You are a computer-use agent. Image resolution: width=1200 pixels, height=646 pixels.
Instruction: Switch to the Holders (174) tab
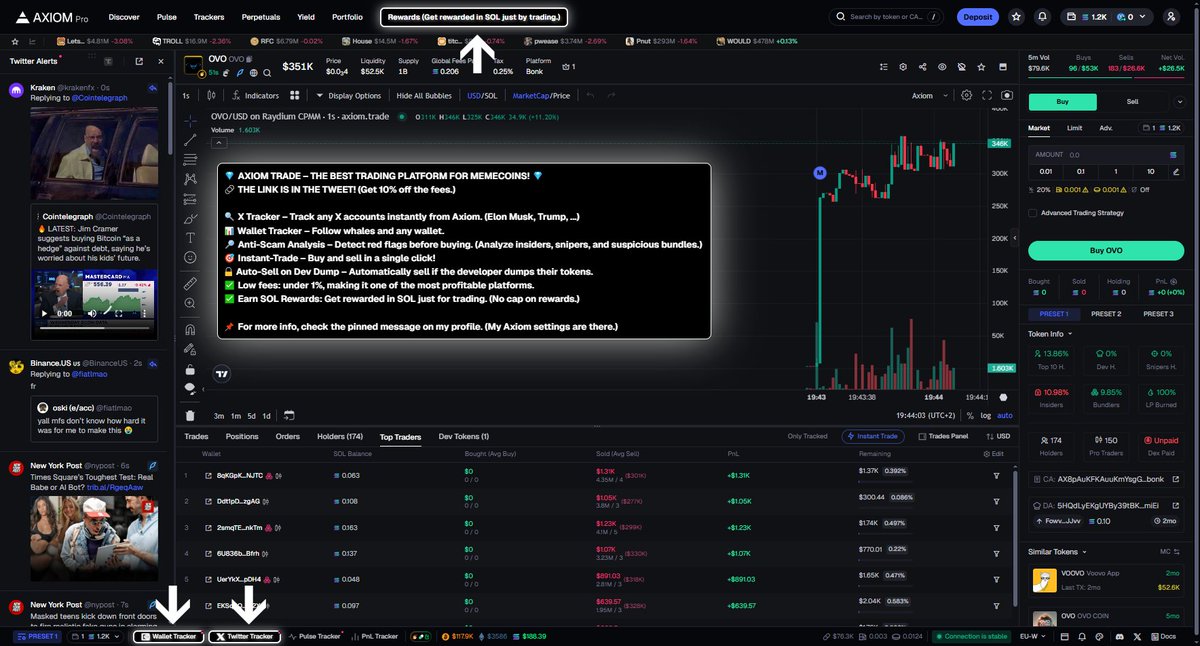(340, 436)
